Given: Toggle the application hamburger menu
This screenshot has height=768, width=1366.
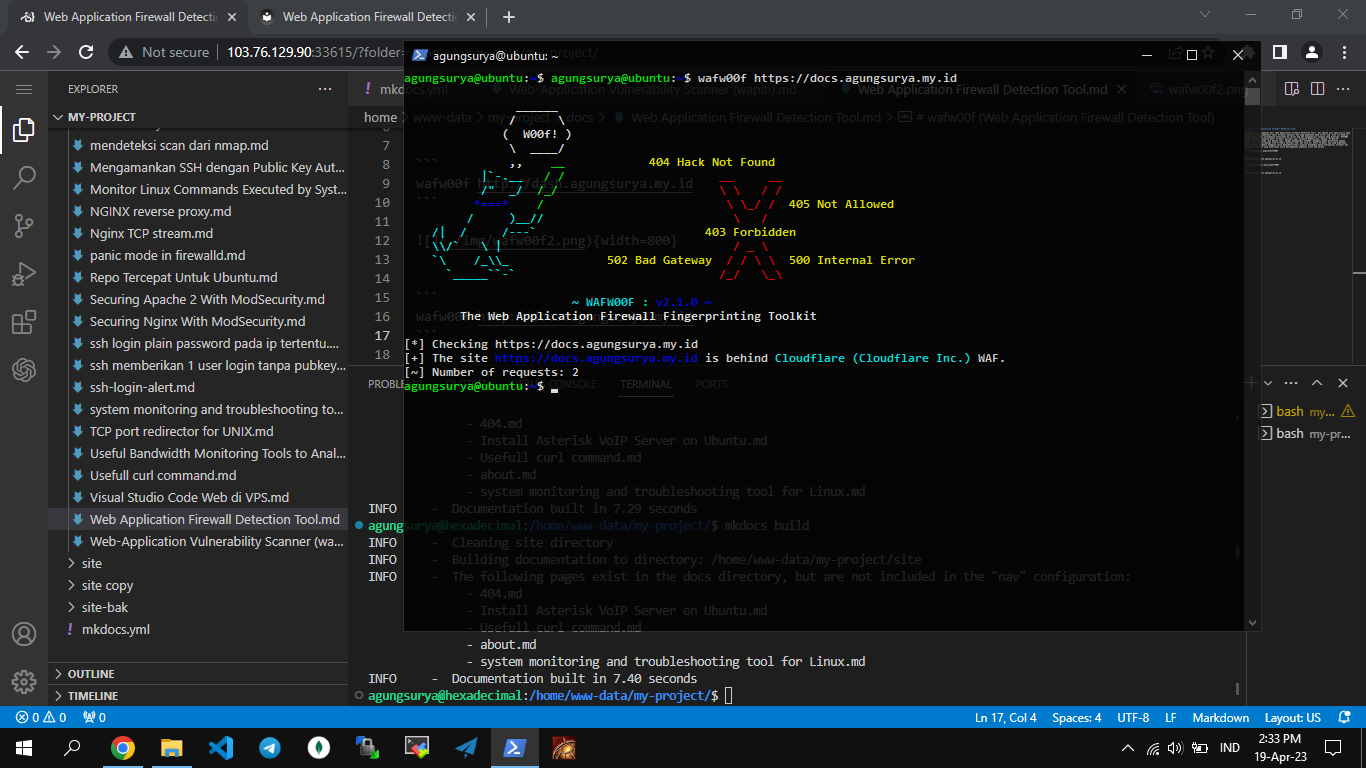Looking at the screenshot, I should click(24, 89).
